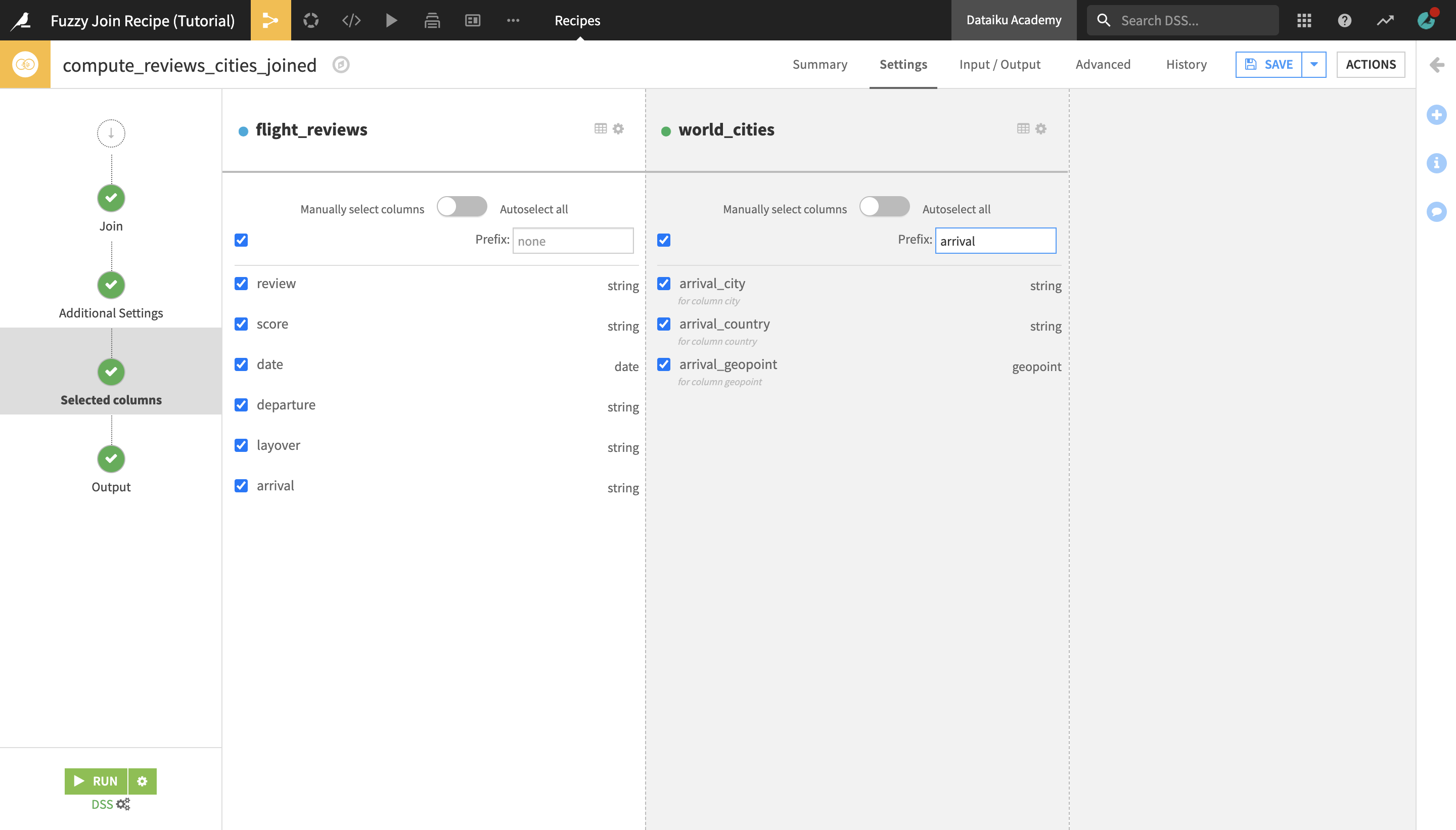The width and height of the screenshot is (1456, 830).
Task: Switch to the Input / Output tab
Action: 999,64
